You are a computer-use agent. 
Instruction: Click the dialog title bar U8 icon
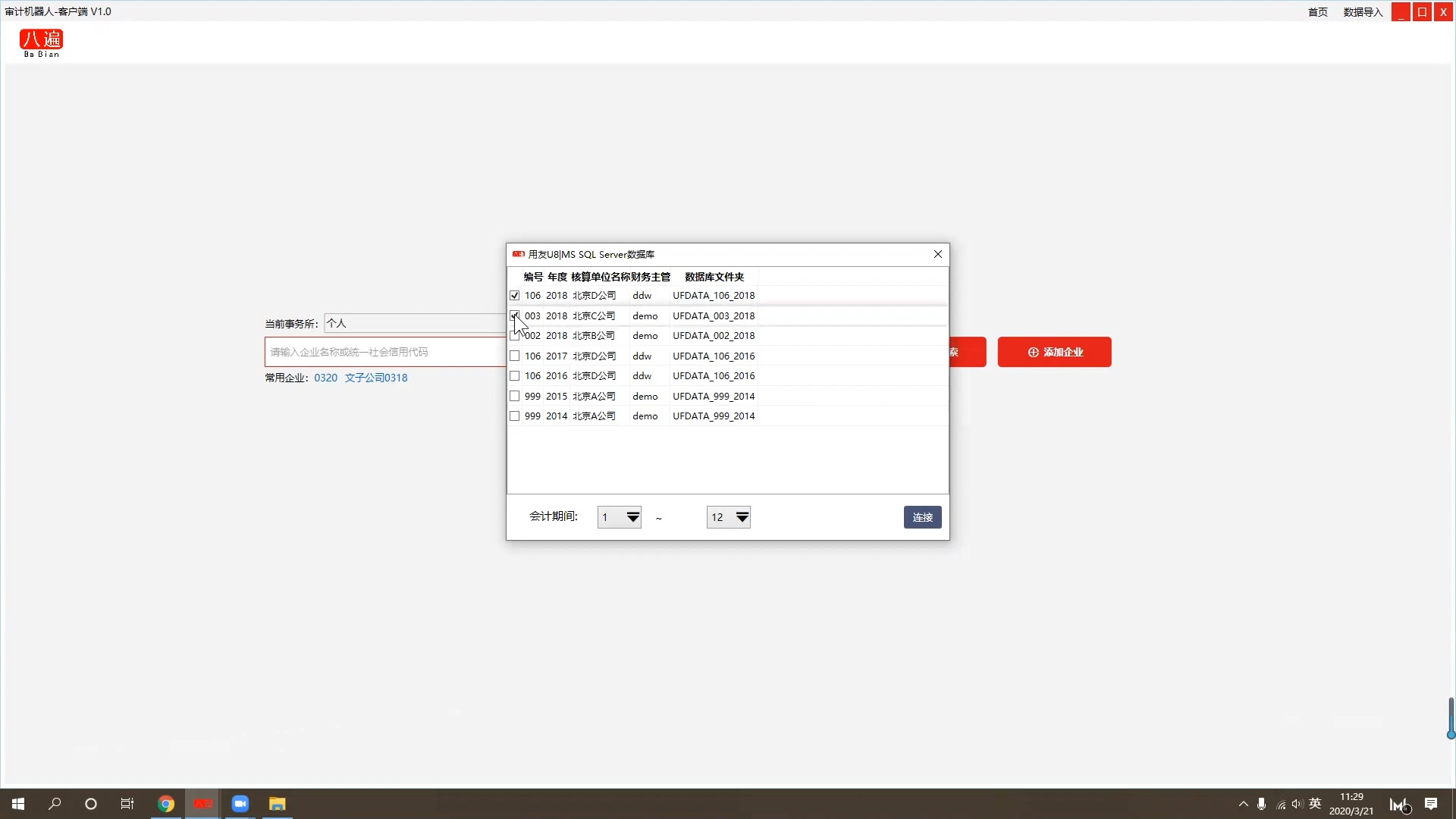point(519,254)
